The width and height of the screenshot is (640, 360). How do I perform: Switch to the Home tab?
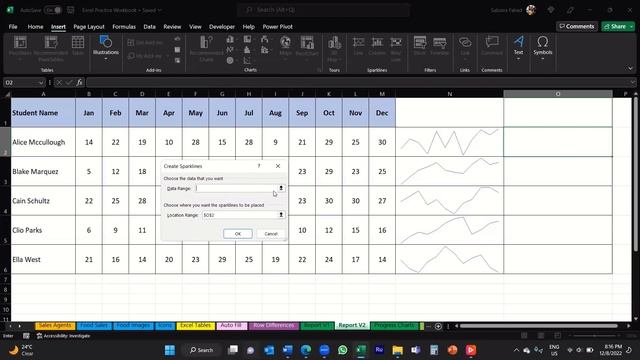coord(36,27)
